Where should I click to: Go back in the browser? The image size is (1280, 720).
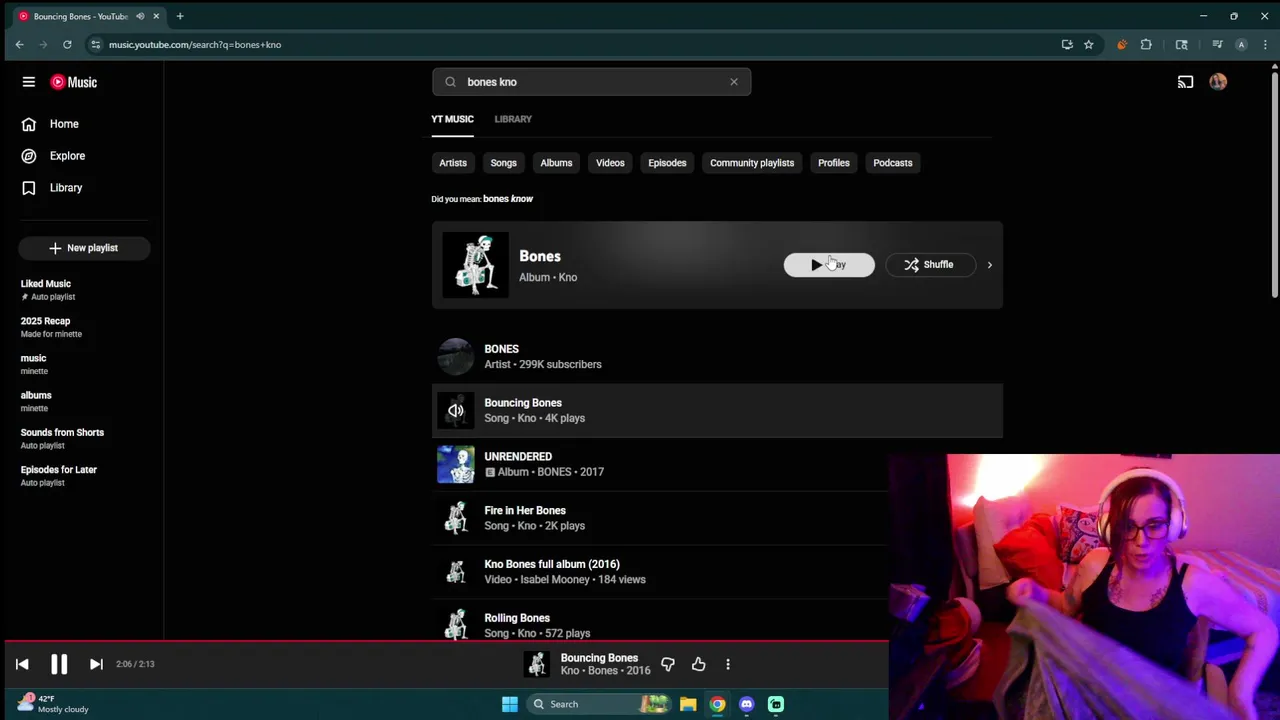[19, 44]
